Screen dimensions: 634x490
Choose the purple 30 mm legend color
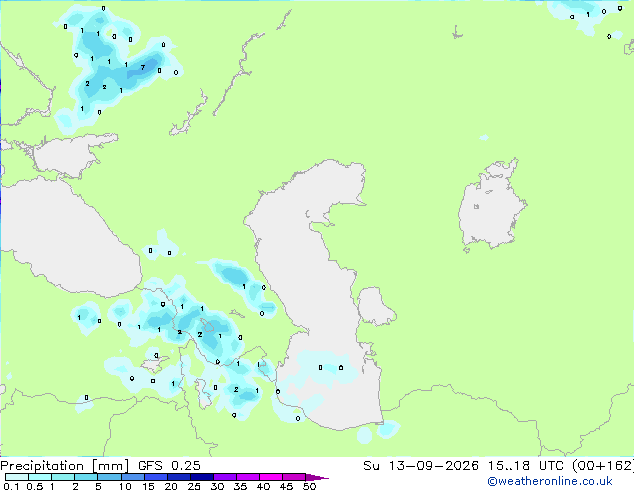[225, 477]
